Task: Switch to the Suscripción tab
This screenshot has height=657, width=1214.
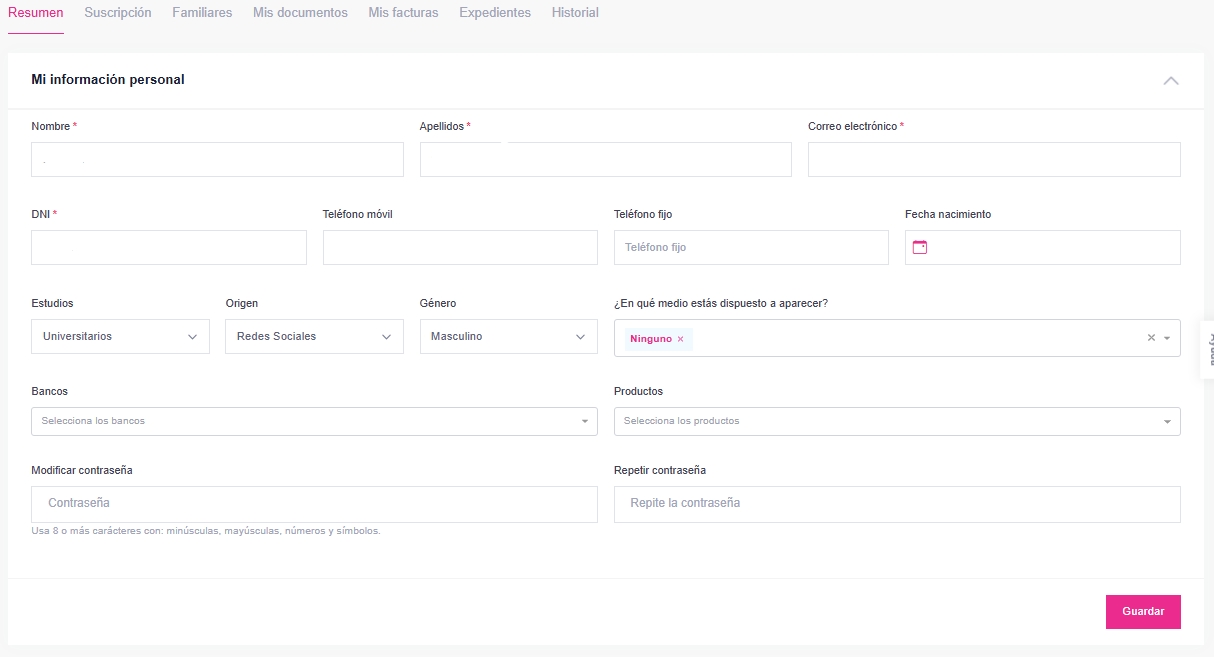Action: tap(118, 13)
